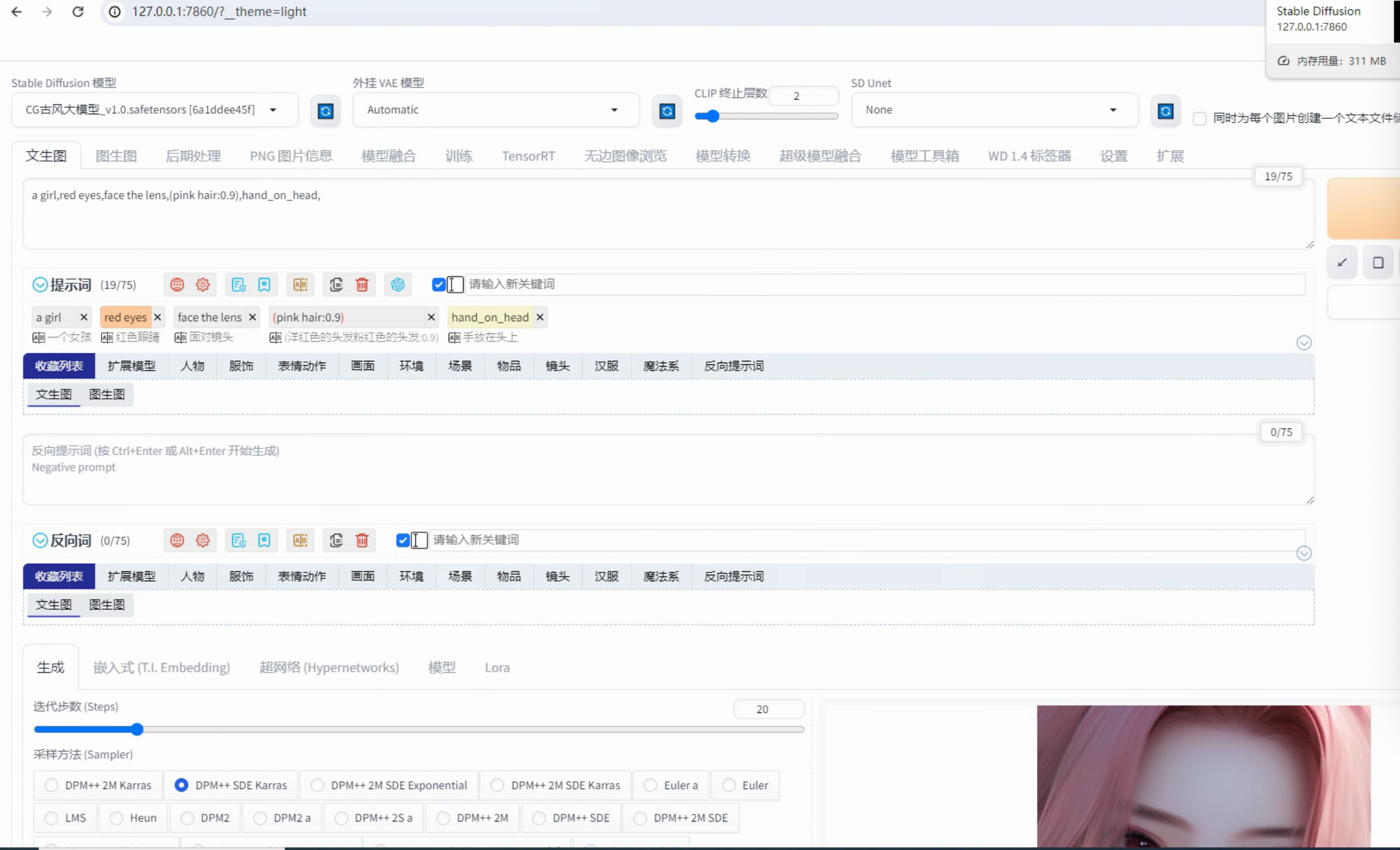Click the ChatGPT icon in prompt toolbar

click(397, 284)
